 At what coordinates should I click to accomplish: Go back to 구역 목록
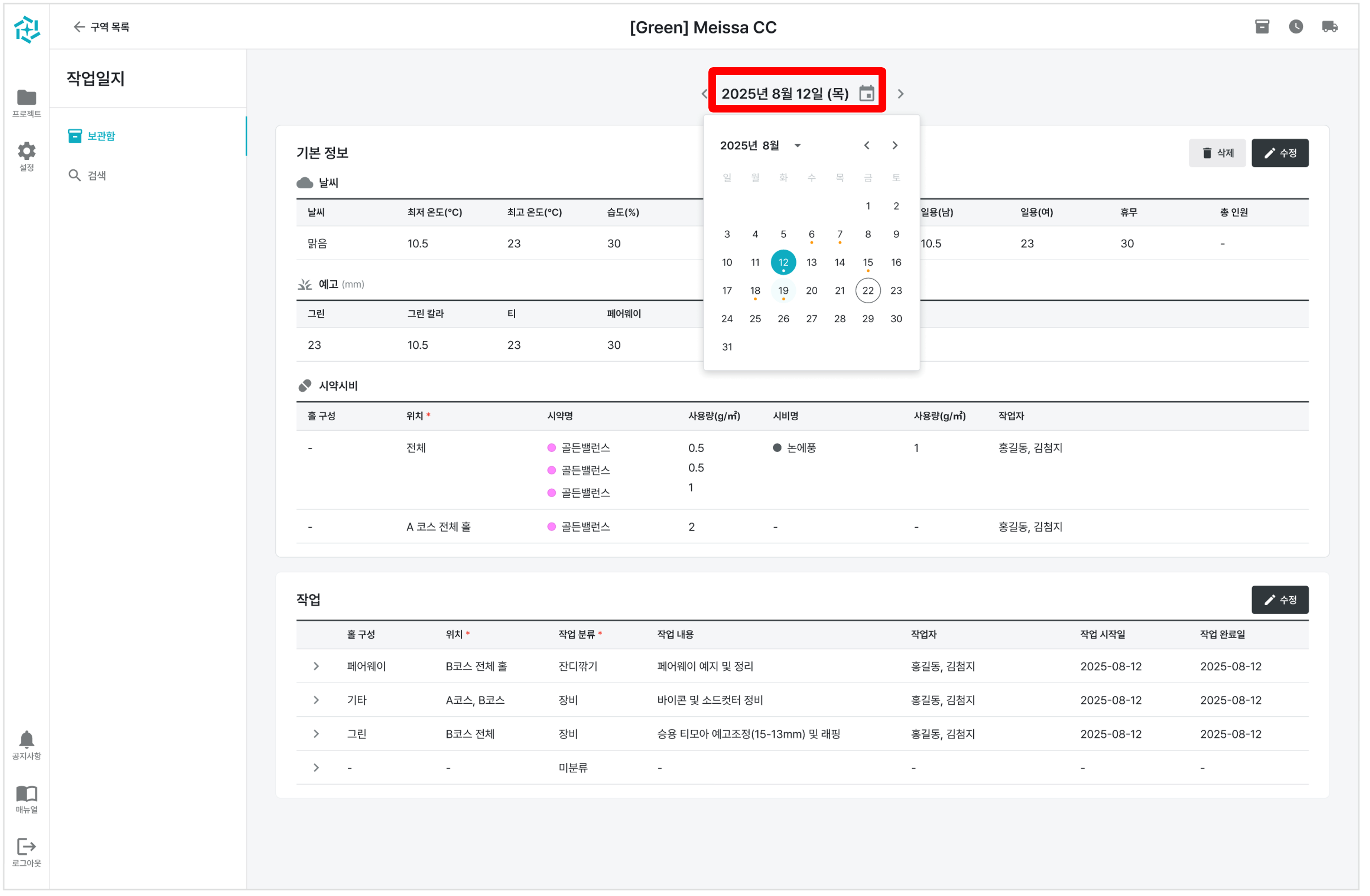point(102,27)
